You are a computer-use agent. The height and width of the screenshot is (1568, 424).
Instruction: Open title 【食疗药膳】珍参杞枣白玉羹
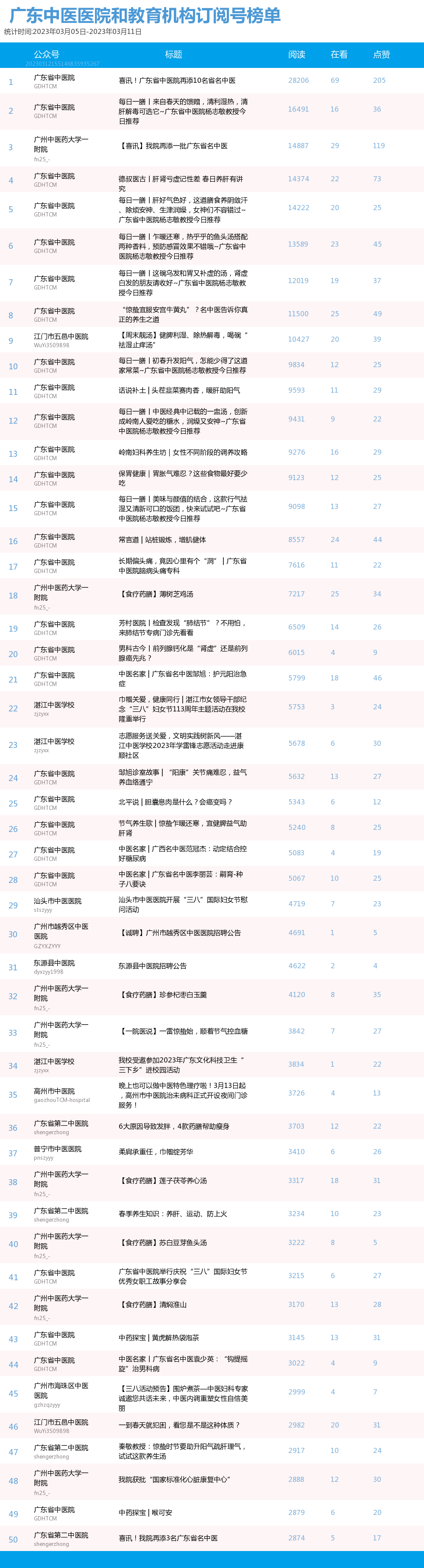point(162,995)
